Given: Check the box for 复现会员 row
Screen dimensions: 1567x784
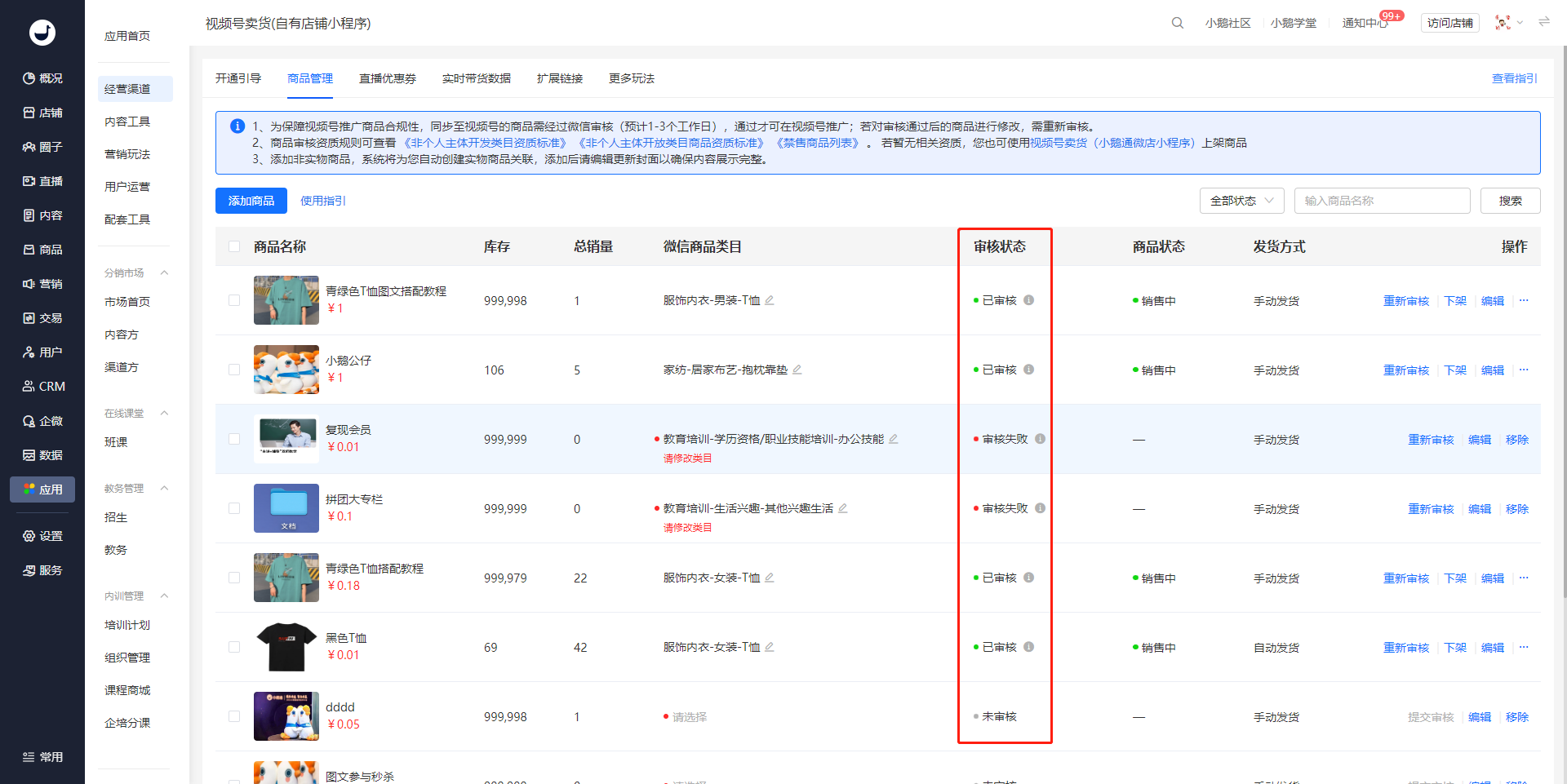Looking at the screenshot, I should (234, 439).
